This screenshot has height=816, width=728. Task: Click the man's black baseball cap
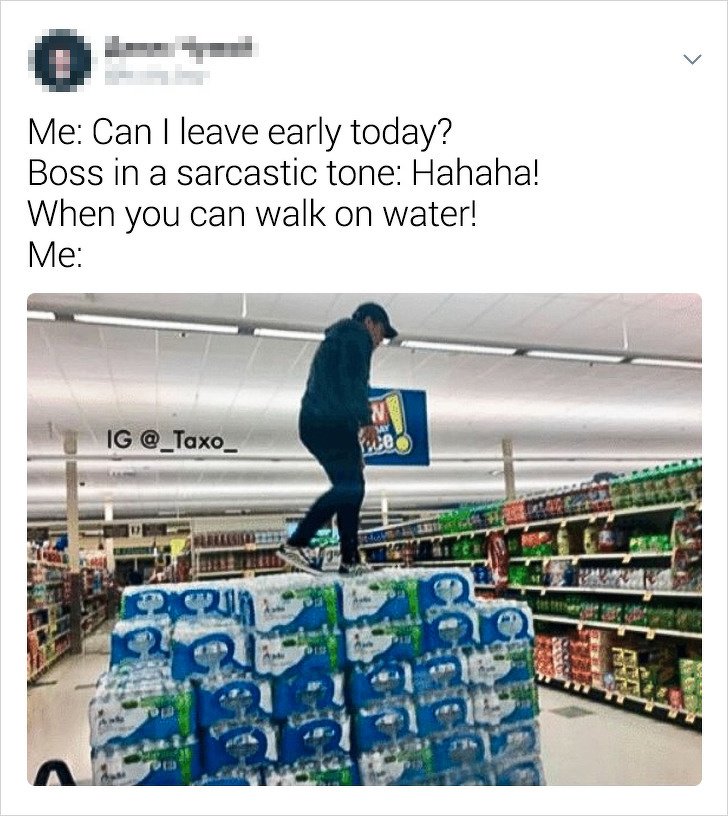[x=377, y=318]
